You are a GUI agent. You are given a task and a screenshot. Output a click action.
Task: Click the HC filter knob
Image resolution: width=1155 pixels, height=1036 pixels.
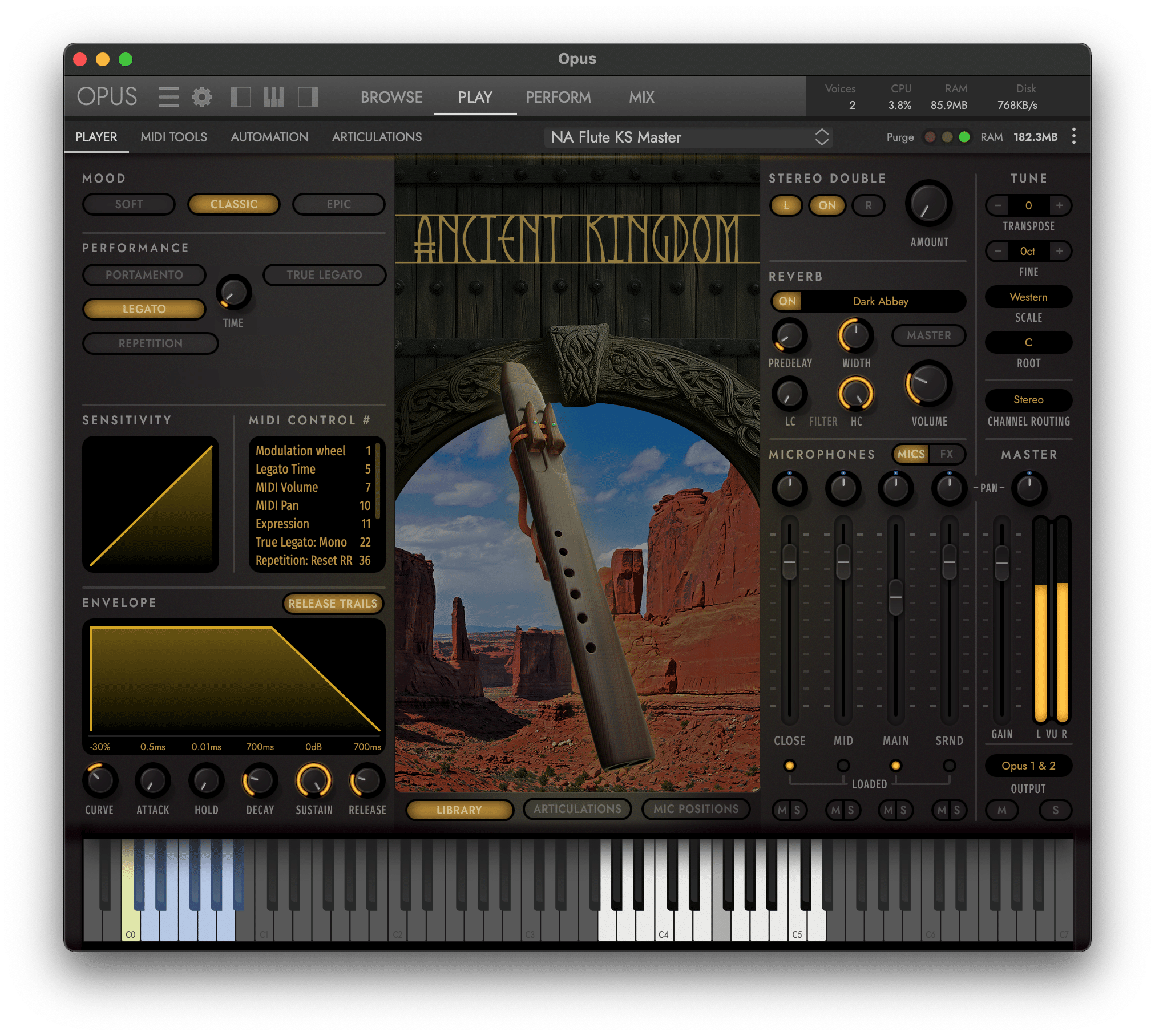tap(855, 394)
